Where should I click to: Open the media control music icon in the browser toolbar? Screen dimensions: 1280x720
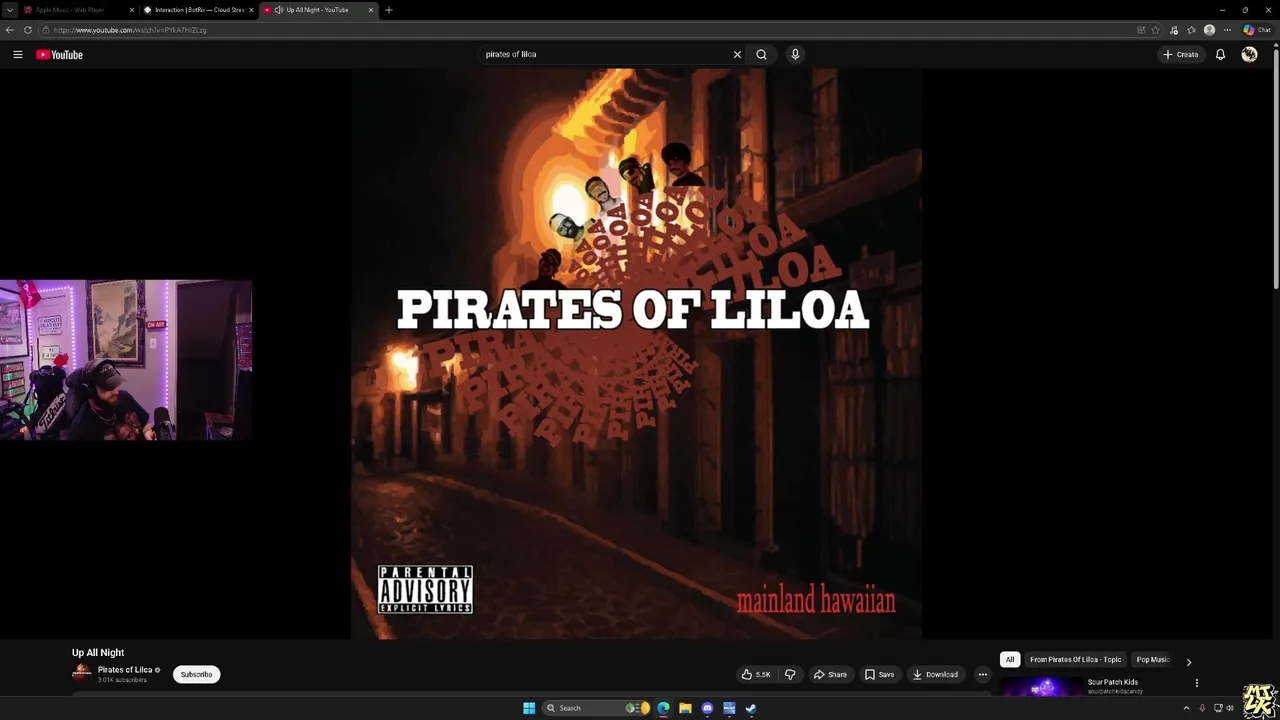coord(1174,30)
